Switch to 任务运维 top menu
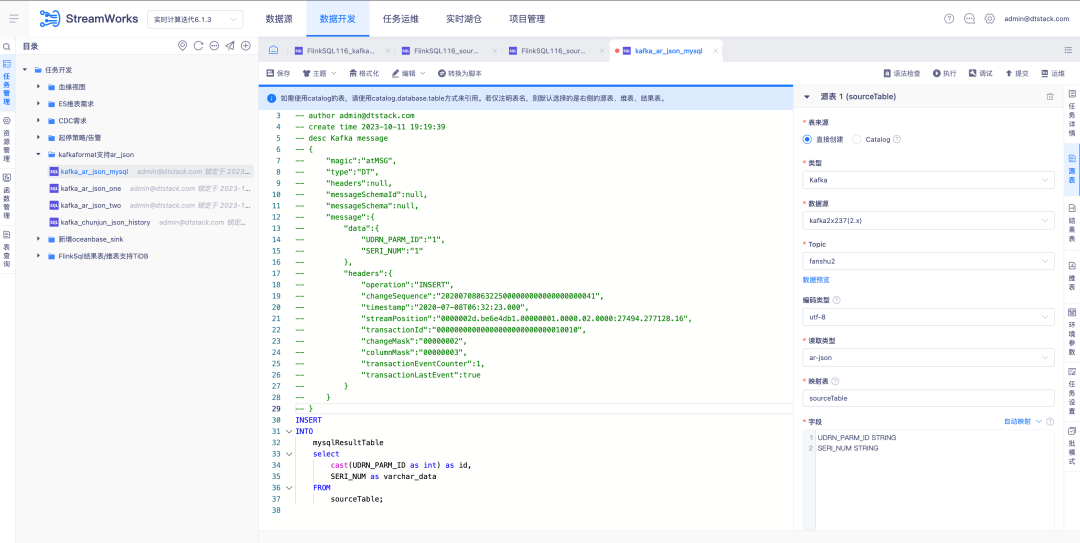 [400, 19]
